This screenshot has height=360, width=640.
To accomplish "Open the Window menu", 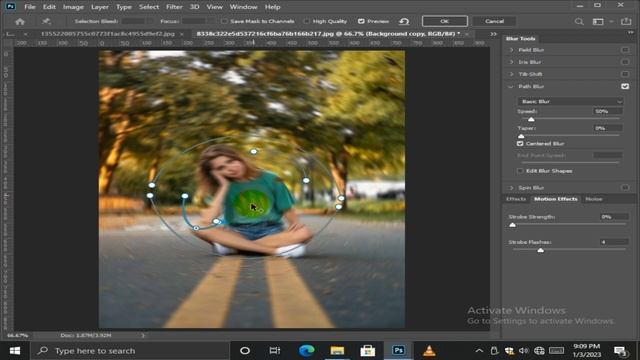I will coord(243,7).
